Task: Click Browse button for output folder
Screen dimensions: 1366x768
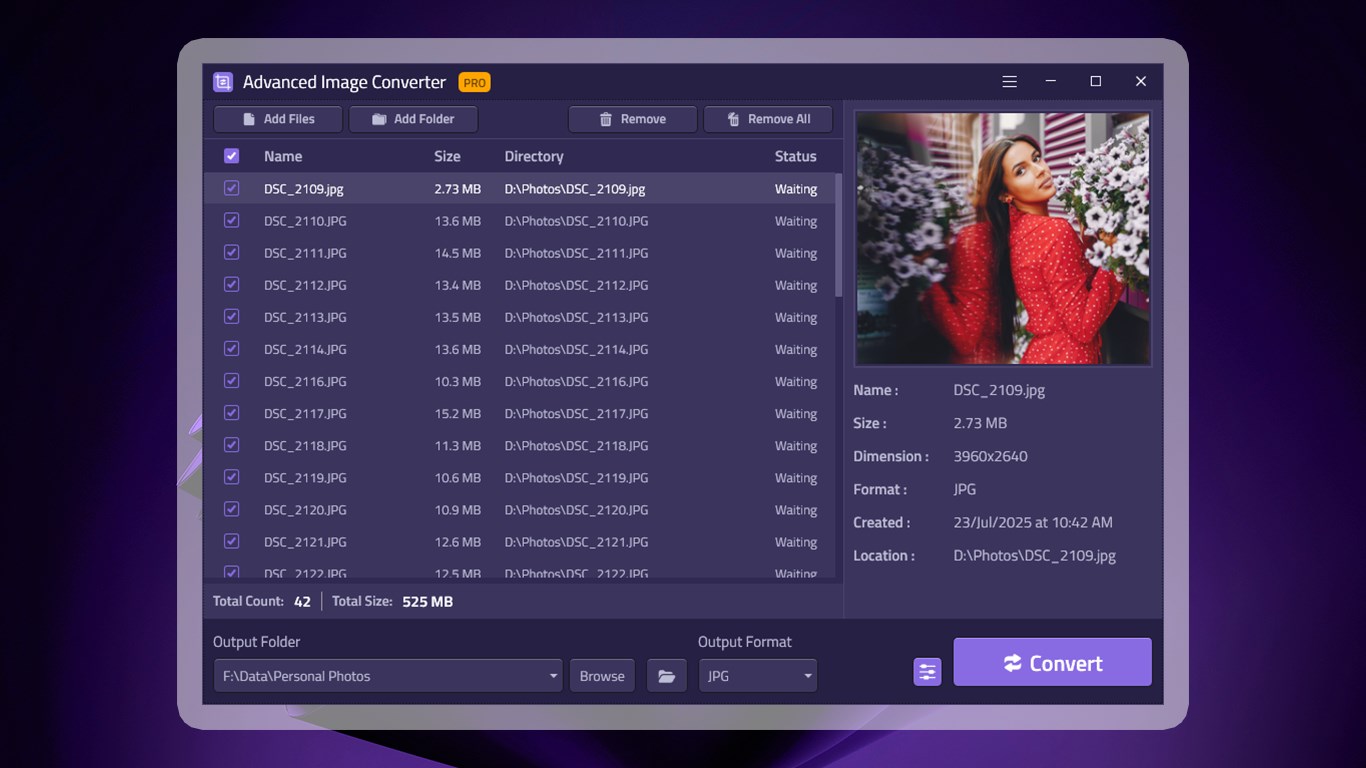Action: [x=602, y=676]
